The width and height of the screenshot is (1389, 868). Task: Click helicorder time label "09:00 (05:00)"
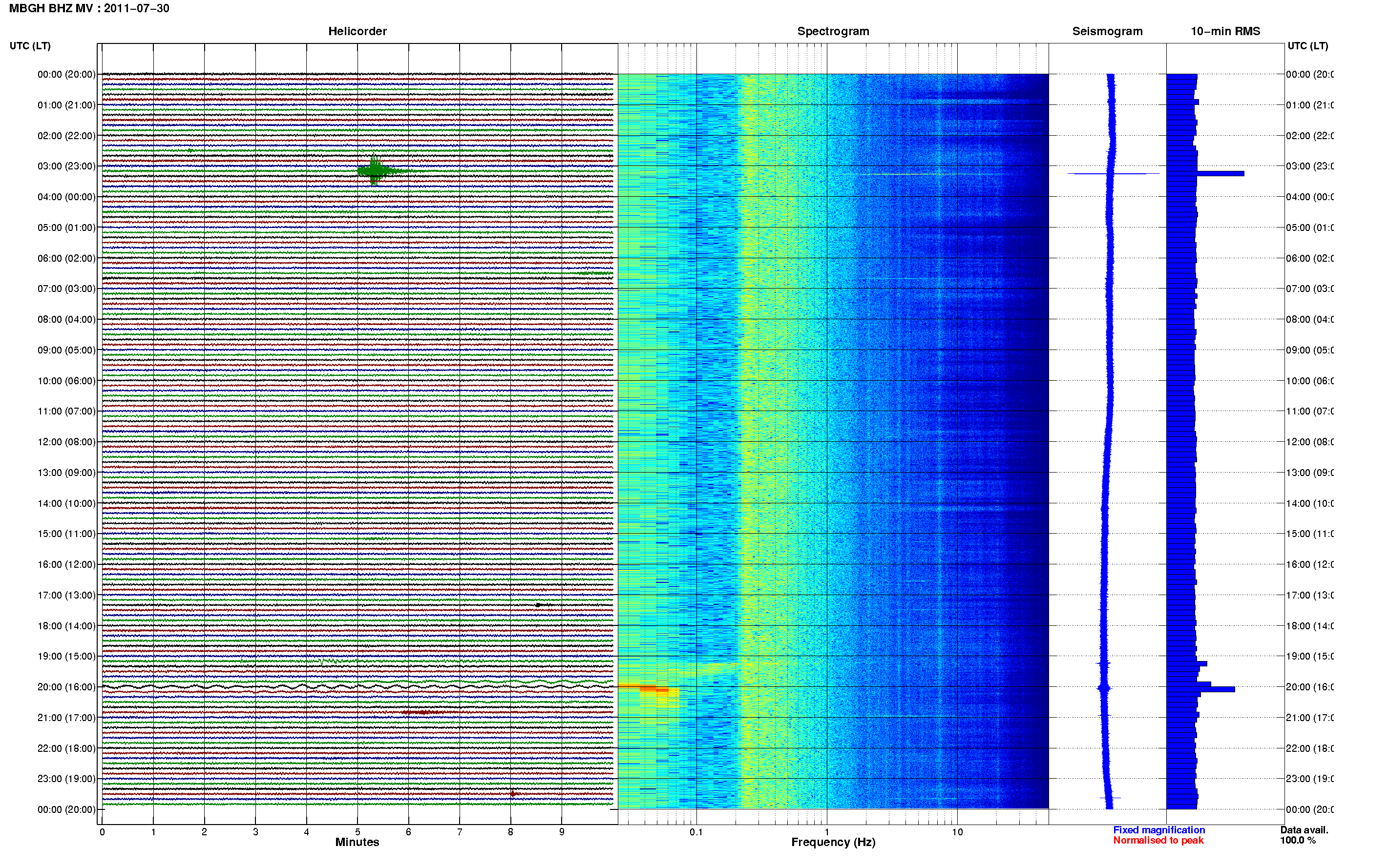coord(66,350)
